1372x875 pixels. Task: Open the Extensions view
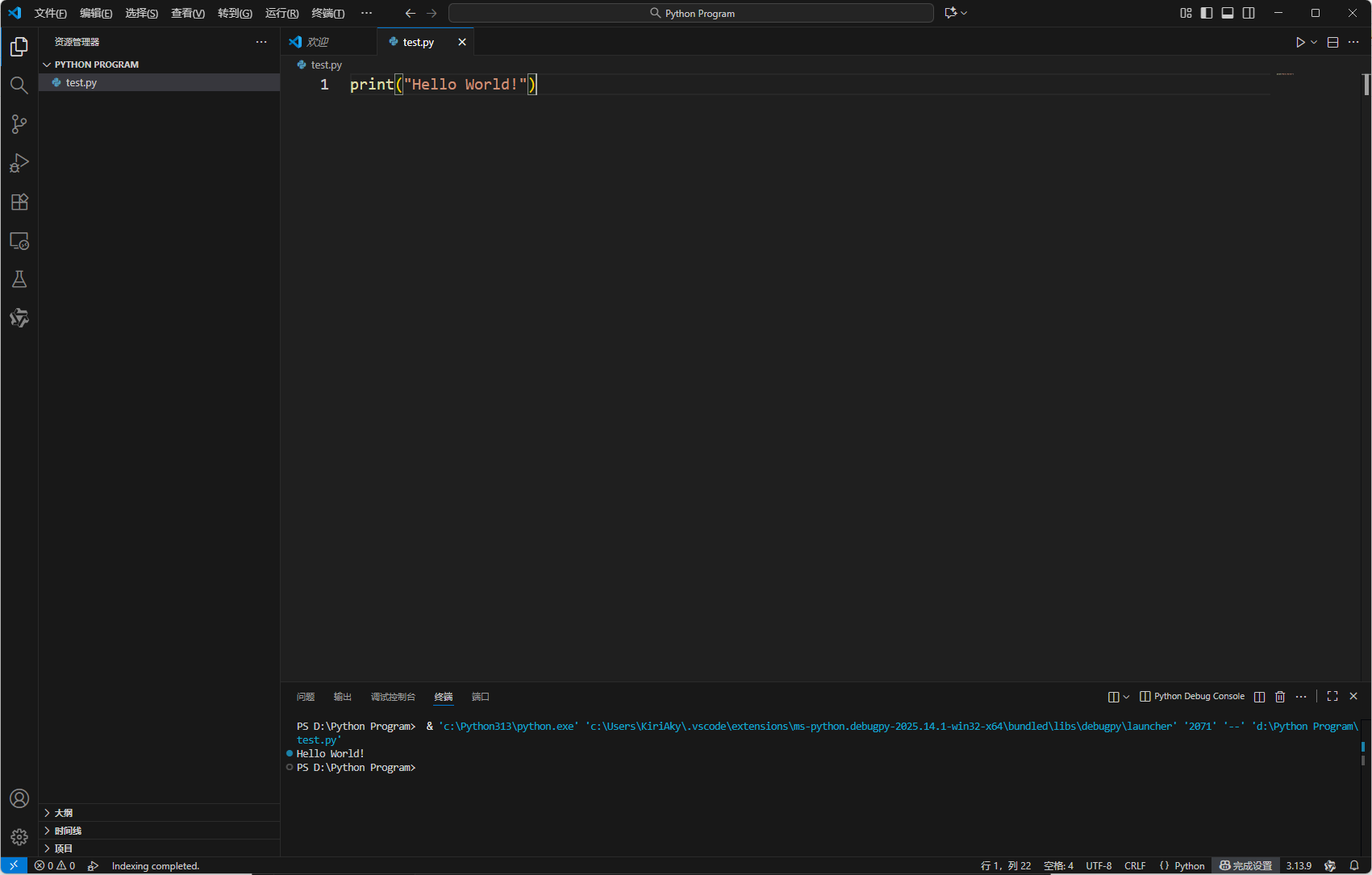coord(19,202)
